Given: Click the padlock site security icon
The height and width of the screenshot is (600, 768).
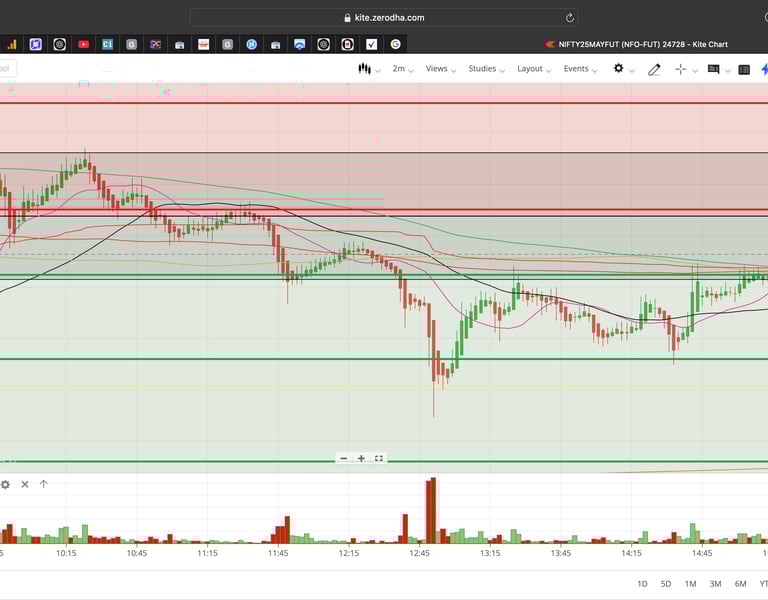Looking at the screenshot, I should click(347, 18).
